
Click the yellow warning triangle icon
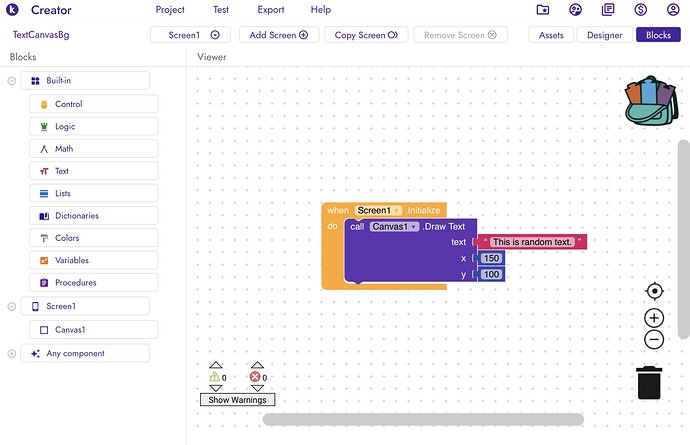point(214,377)
